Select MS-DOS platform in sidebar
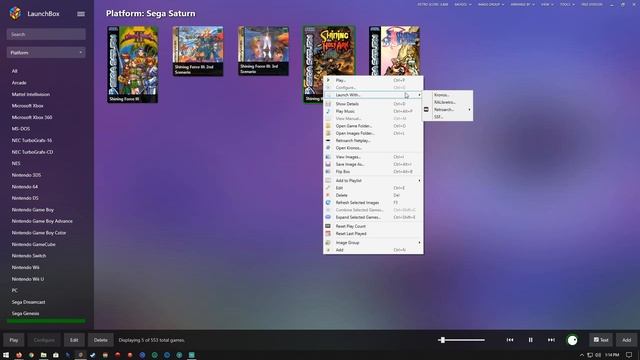640x360 pixels. coord(21,129)
